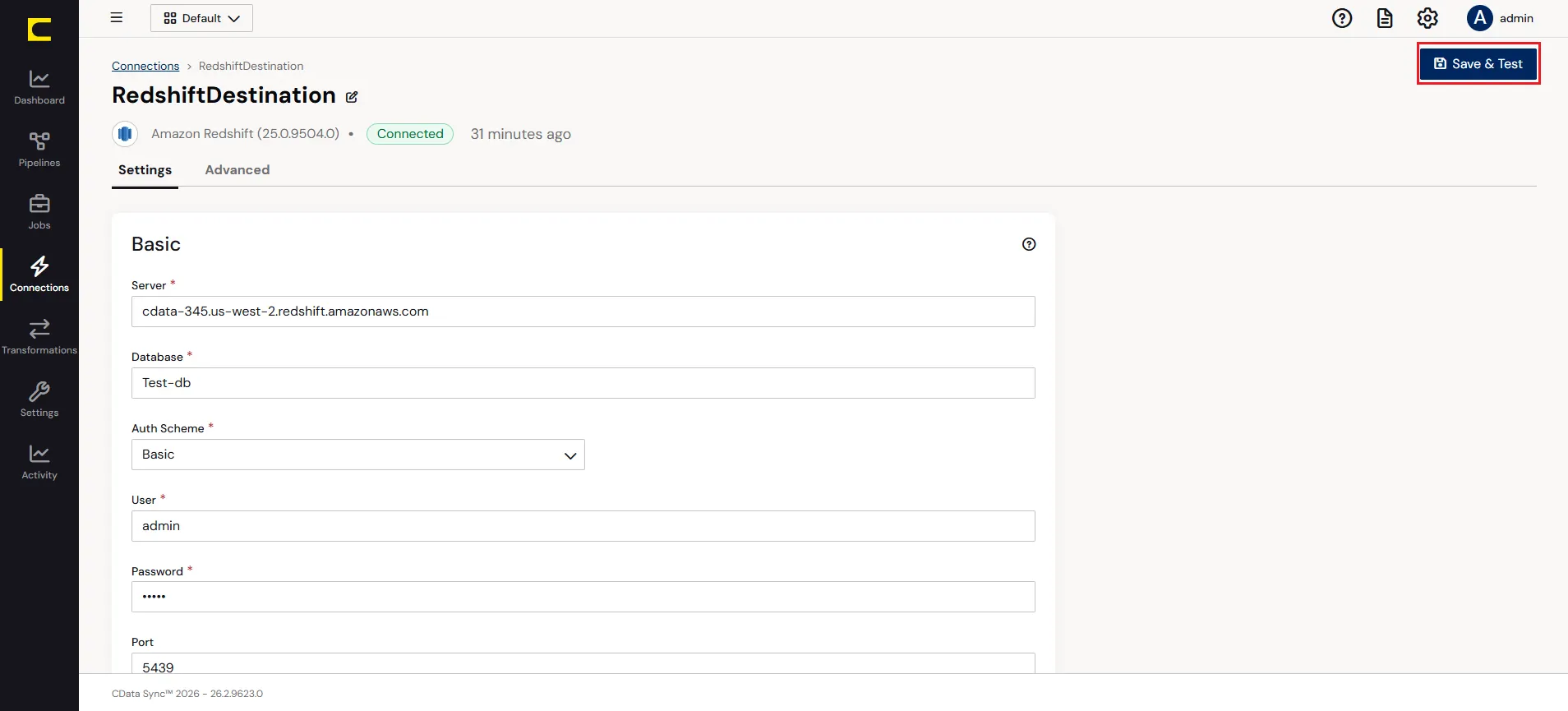This screenshot has width=1568, height=711.
Task: Open Transformations from sidebar
Action: (39, 337)
